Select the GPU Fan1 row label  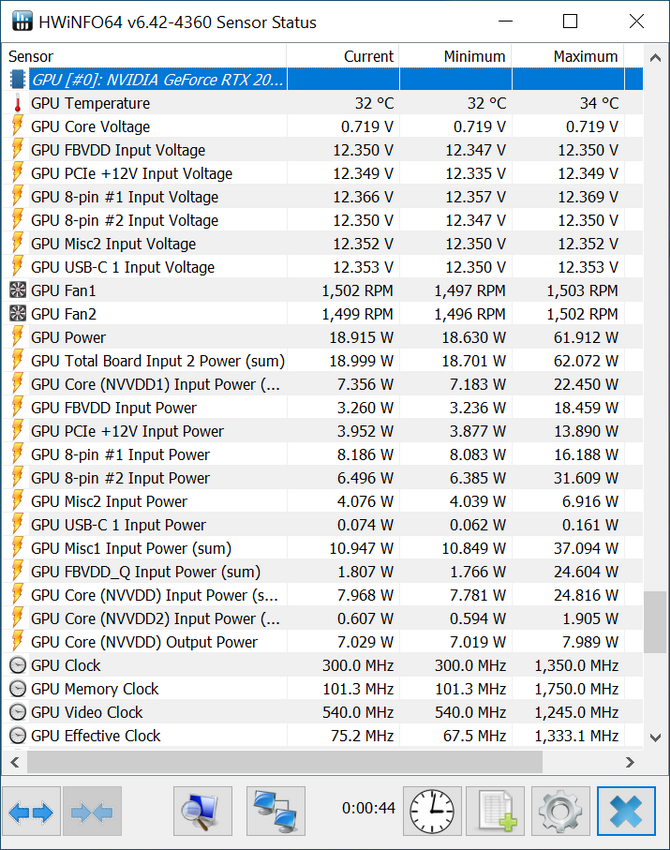tap(63, 291)
